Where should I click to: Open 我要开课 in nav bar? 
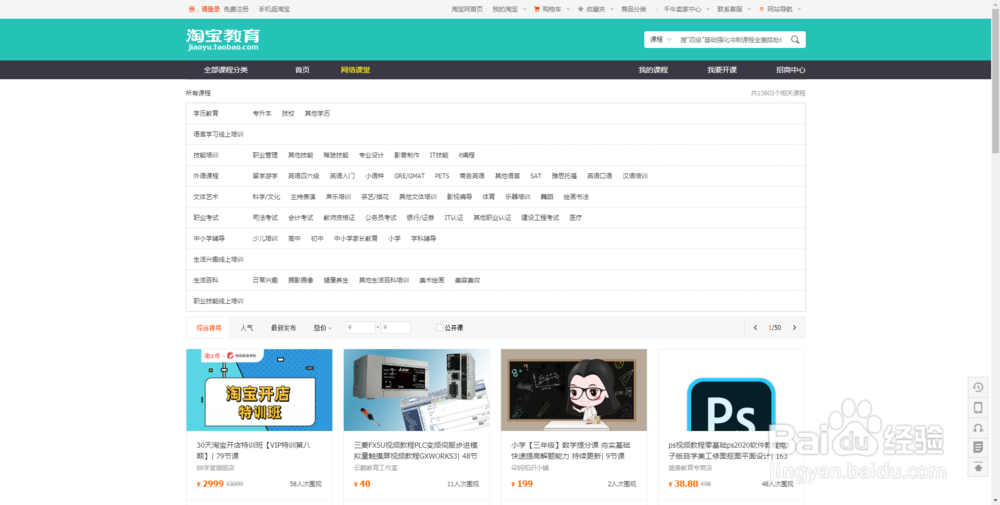722,70
